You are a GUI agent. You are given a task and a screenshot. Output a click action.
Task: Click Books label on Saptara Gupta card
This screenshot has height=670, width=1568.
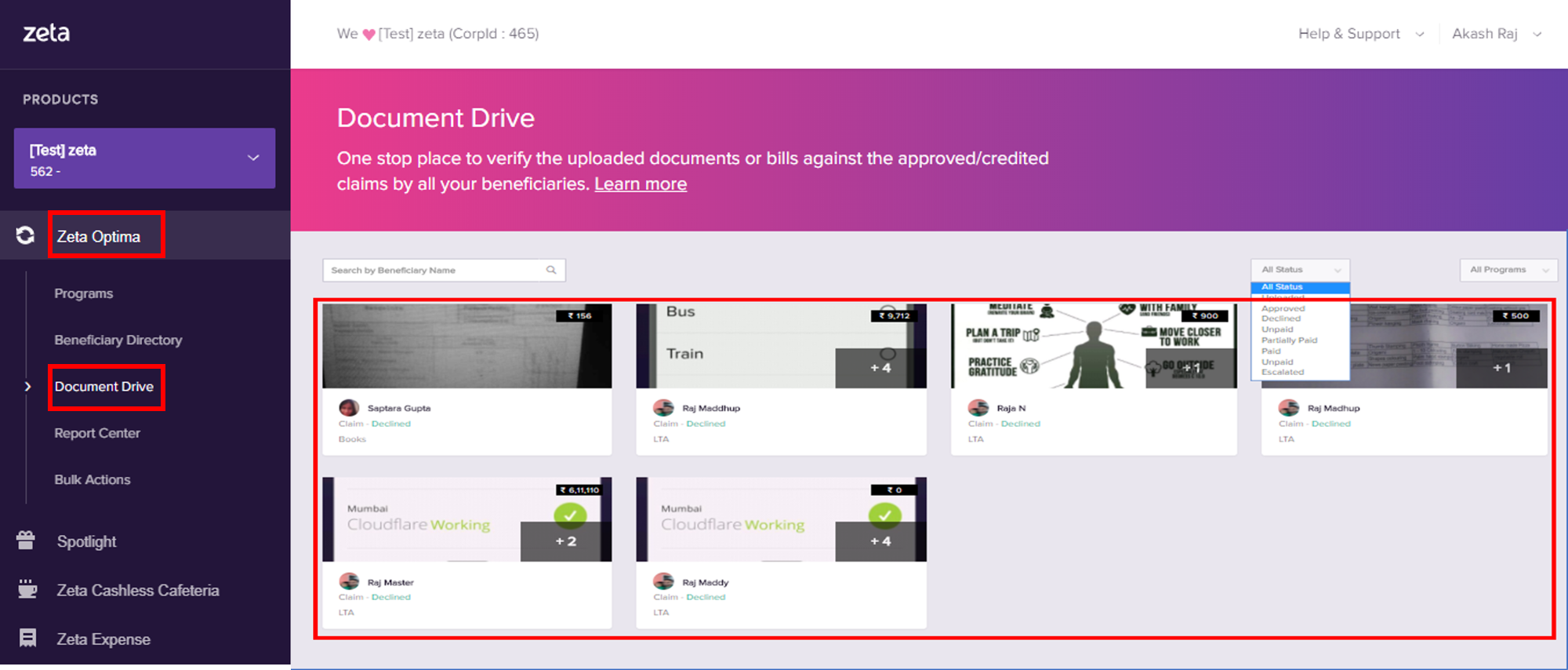tap(352, 439)
